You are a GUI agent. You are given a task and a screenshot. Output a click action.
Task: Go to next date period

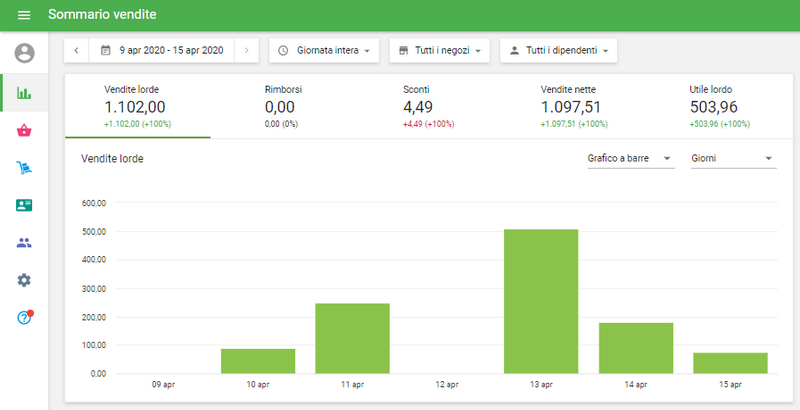(x=247, y=50)
